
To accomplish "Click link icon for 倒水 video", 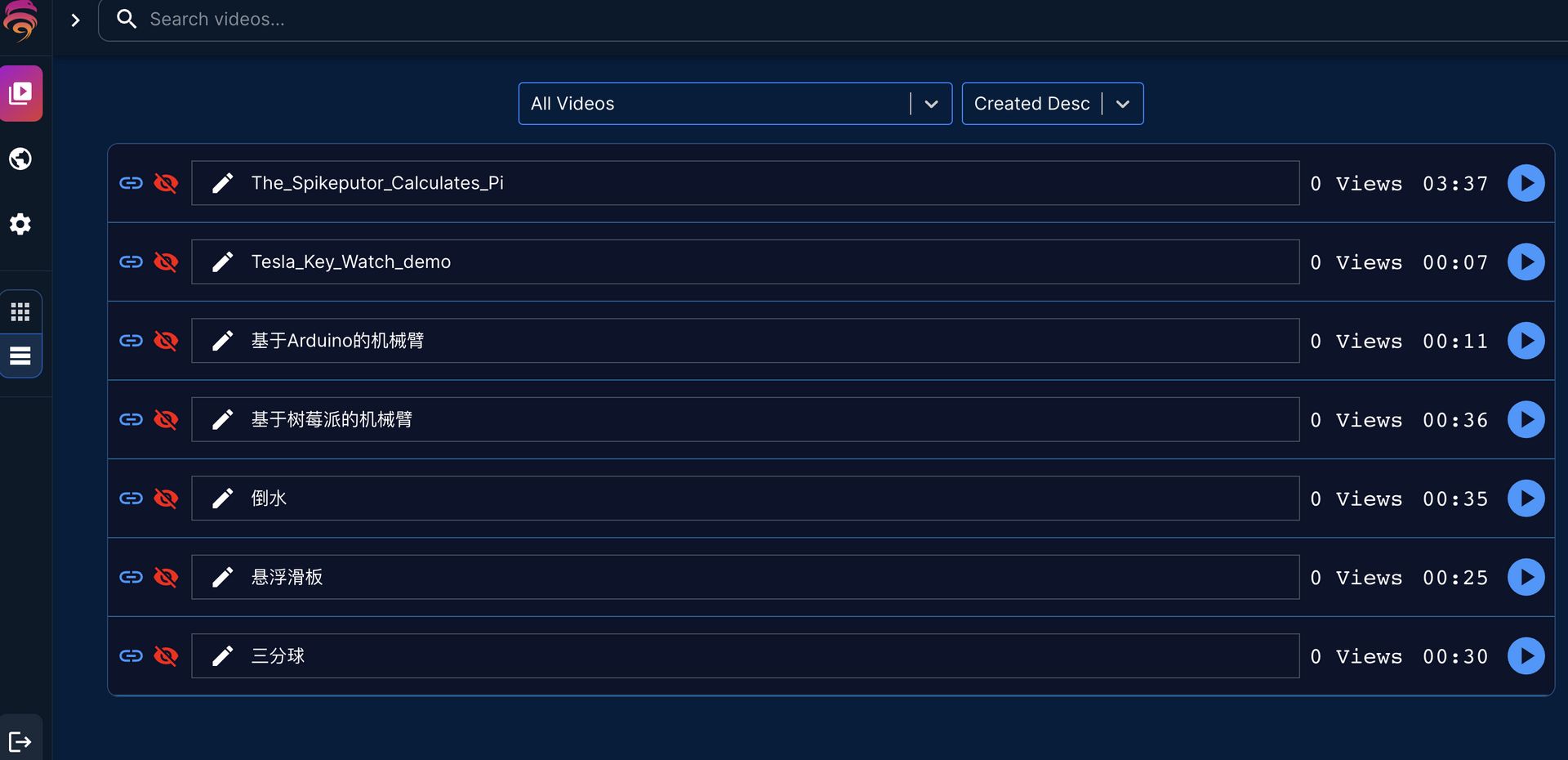I will coord(131,498).
